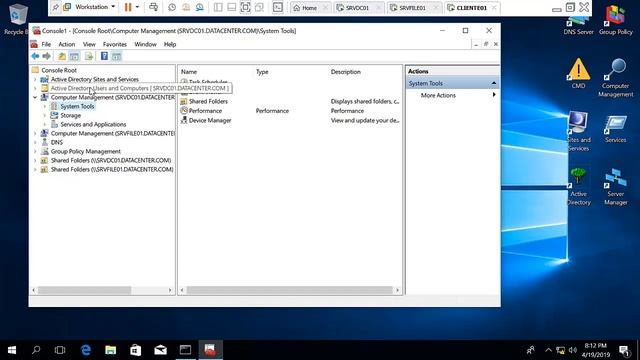Expand the DNS tree node
This screenshot has height=360, width=640.
pyautogui.click(x=35, y=142)
